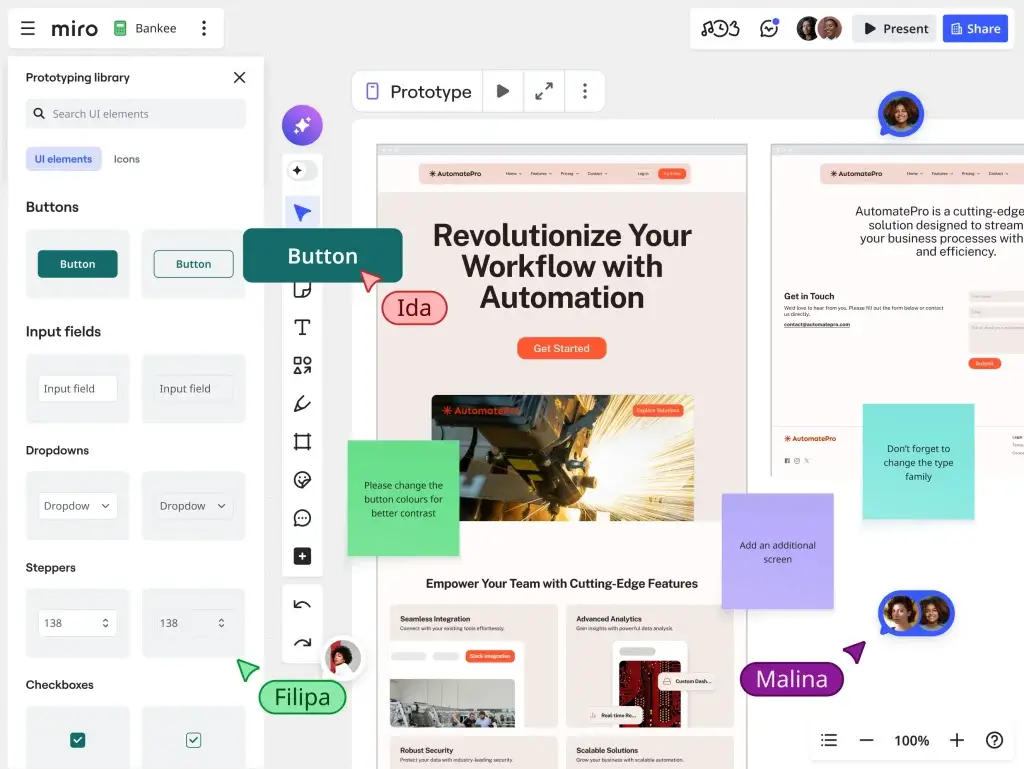This screenshot has height=769, width=1024.
Task: Close the Prototyping library panel
Action: pos(240,78)
